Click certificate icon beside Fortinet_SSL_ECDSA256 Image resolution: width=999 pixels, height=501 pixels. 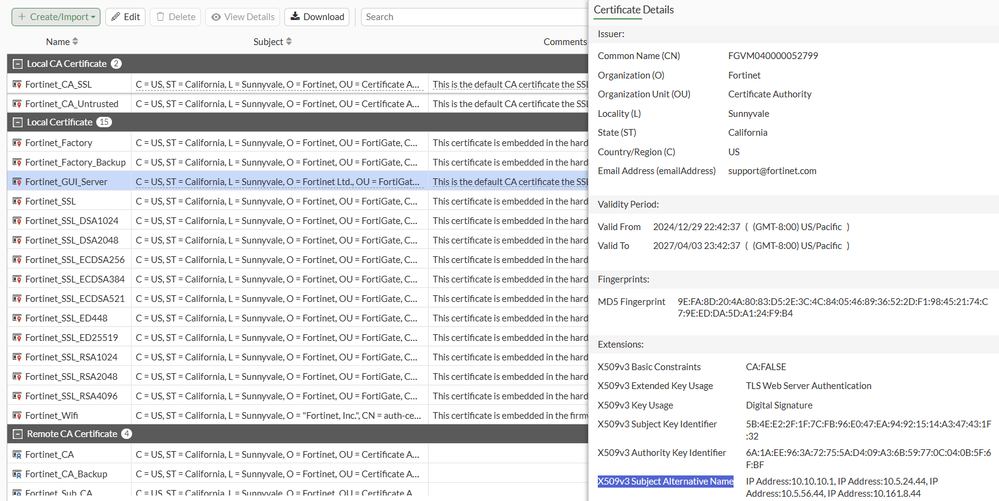coord(17,259)
